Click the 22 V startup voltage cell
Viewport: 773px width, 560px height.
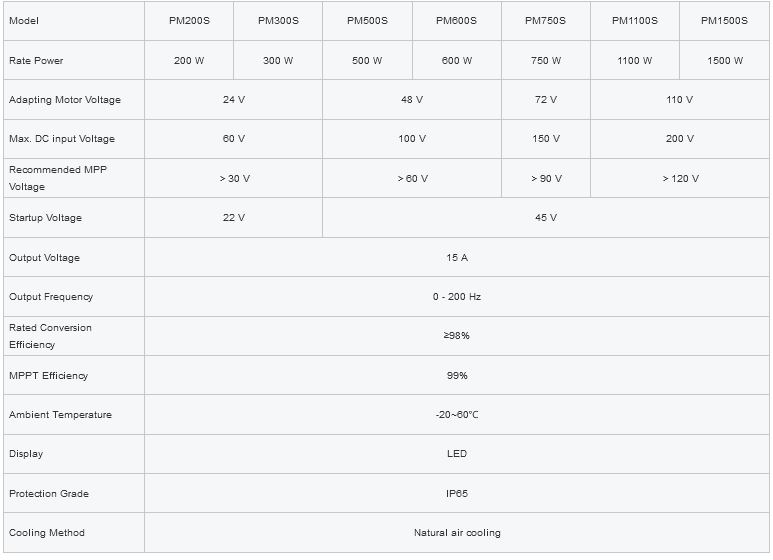pyautogui.click(x=234, y=218)
